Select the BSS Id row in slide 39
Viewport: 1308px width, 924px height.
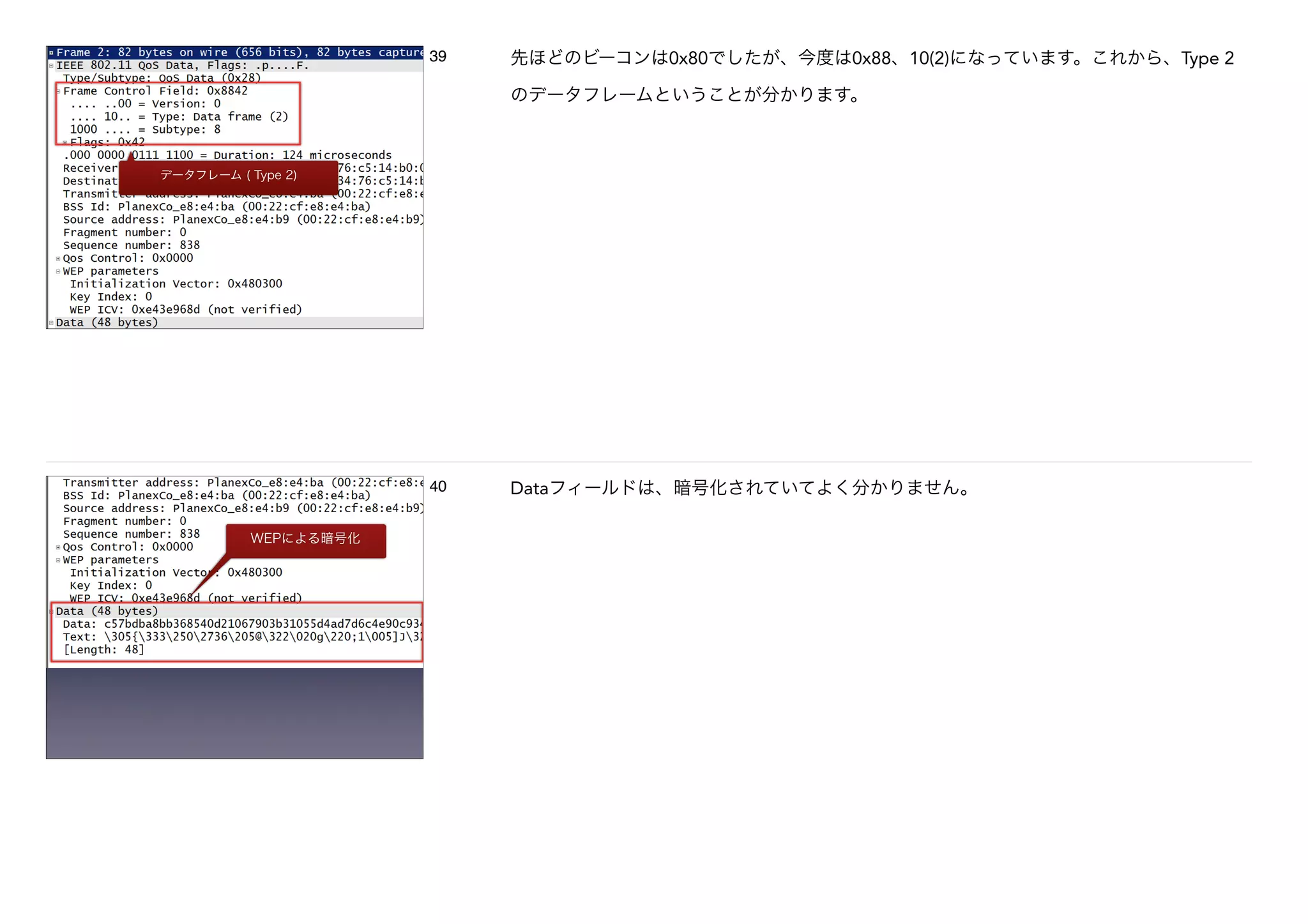click(217, 206)
